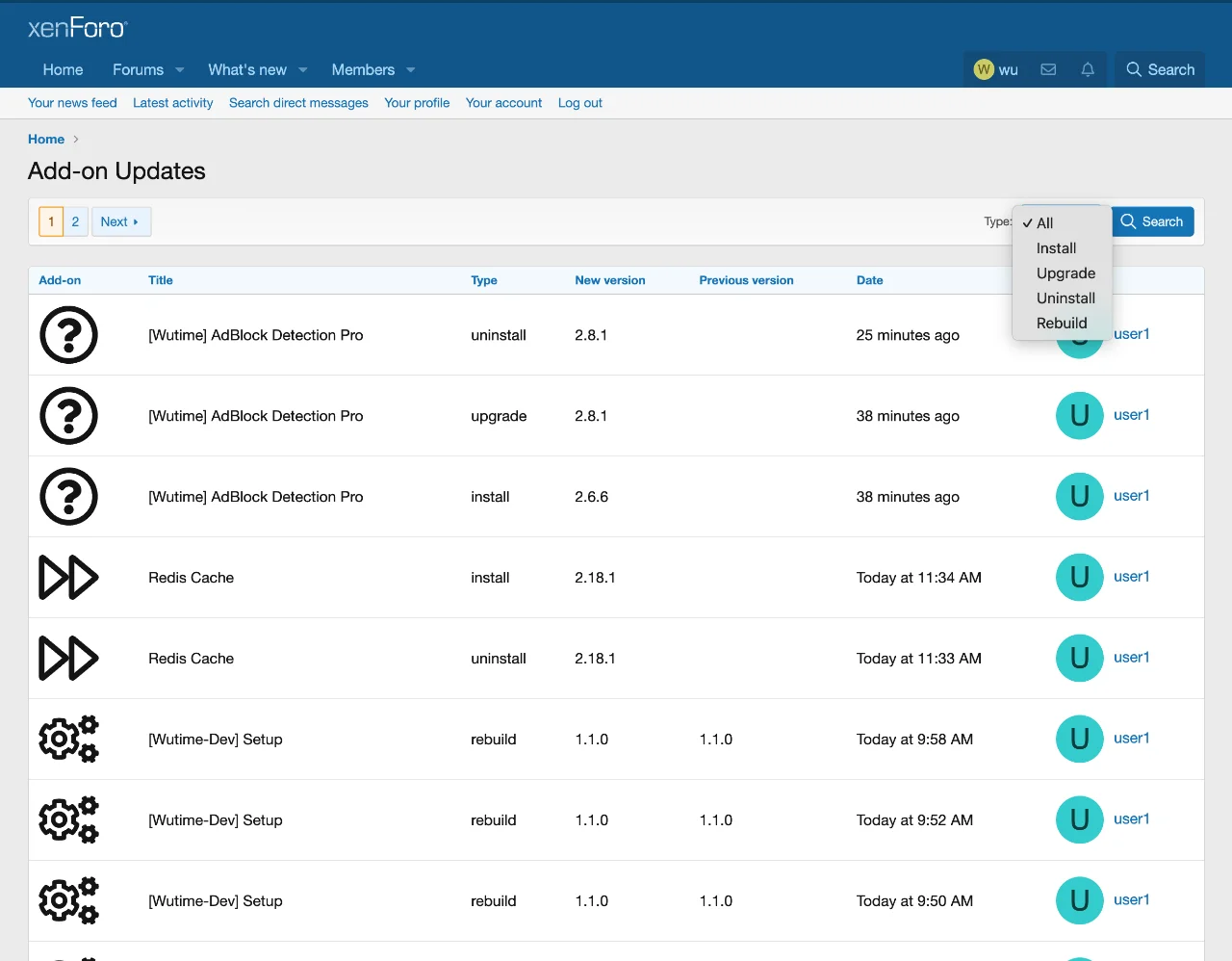This screenshot has height=961, width=1232.
Task: Select the [Wutime-Dev] Setup gears icon
Action: coord(68,739)
